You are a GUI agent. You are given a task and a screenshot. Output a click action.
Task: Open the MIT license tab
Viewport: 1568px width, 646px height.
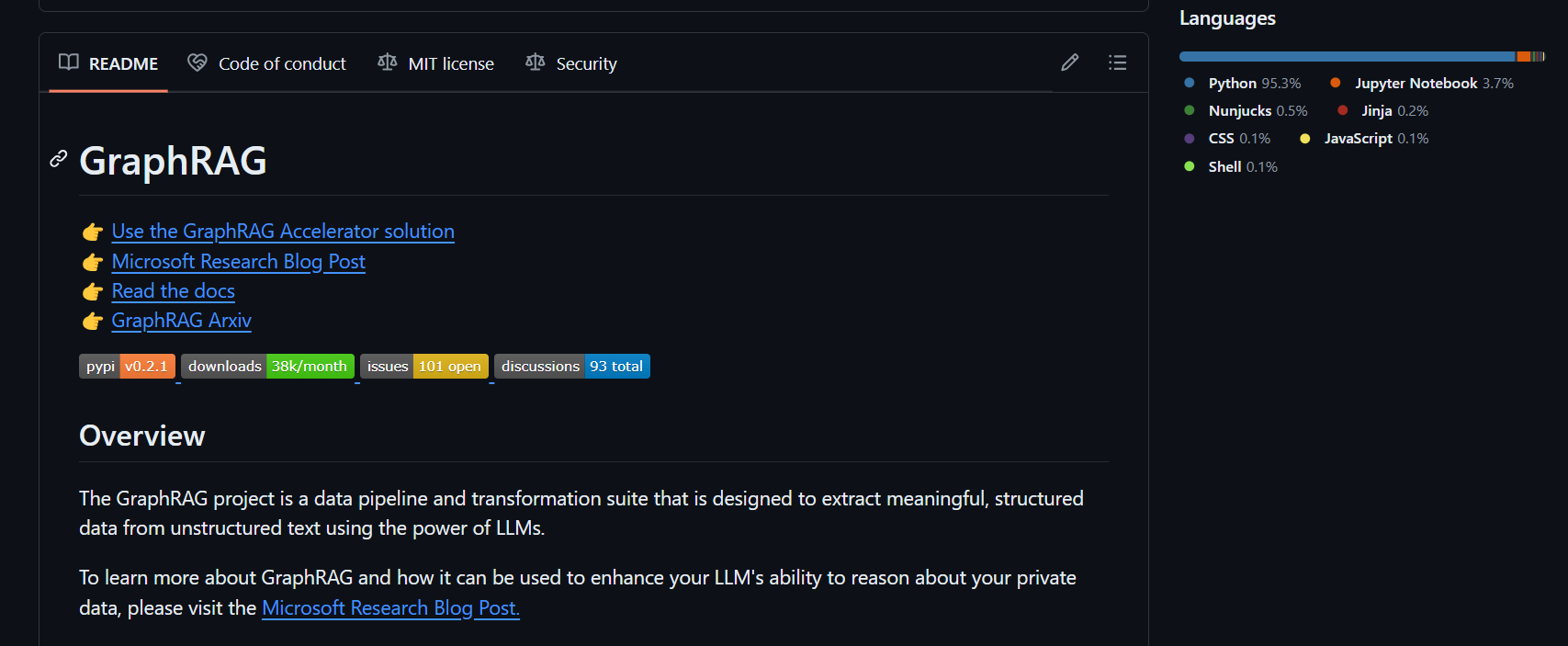pos(450,63)
